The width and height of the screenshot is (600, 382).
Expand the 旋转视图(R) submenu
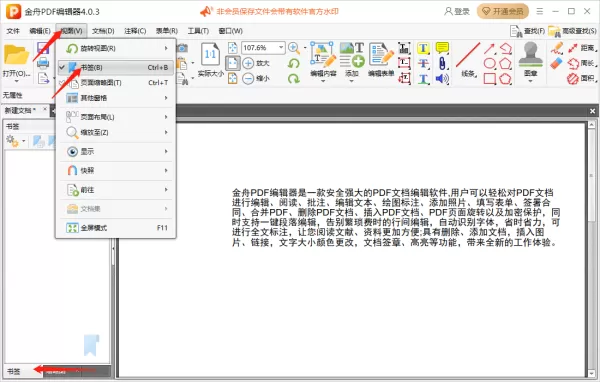click(x=116, y=48)
